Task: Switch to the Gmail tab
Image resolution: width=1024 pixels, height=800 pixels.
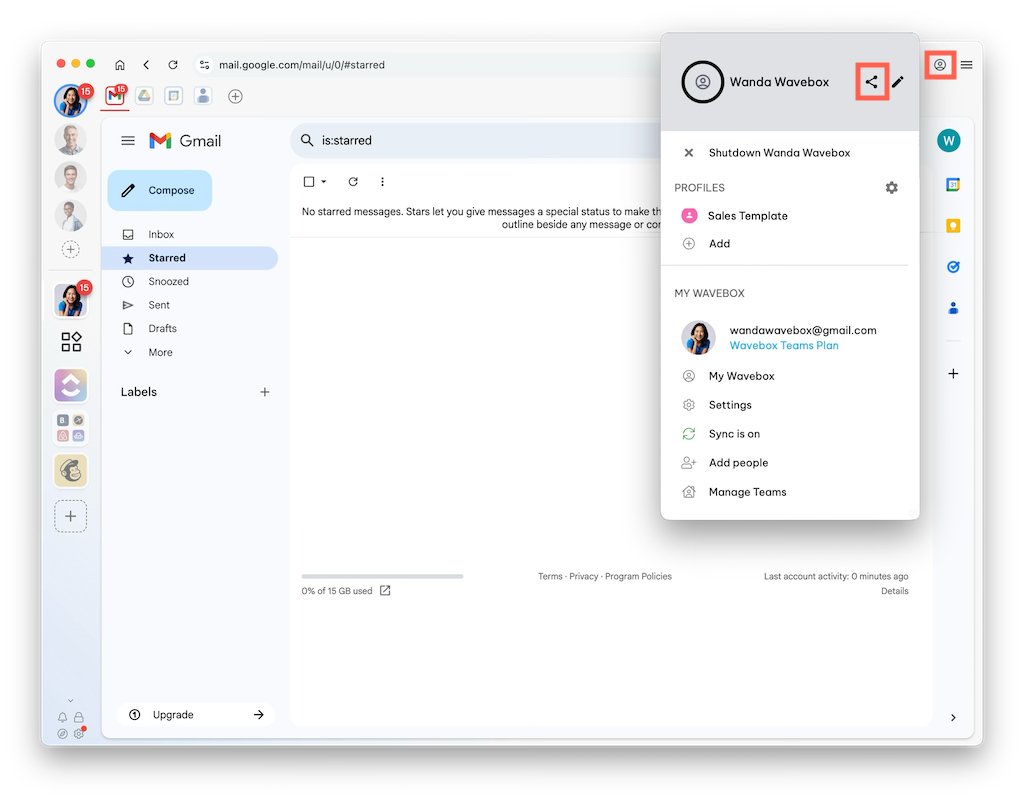Action: click(116, 96)
